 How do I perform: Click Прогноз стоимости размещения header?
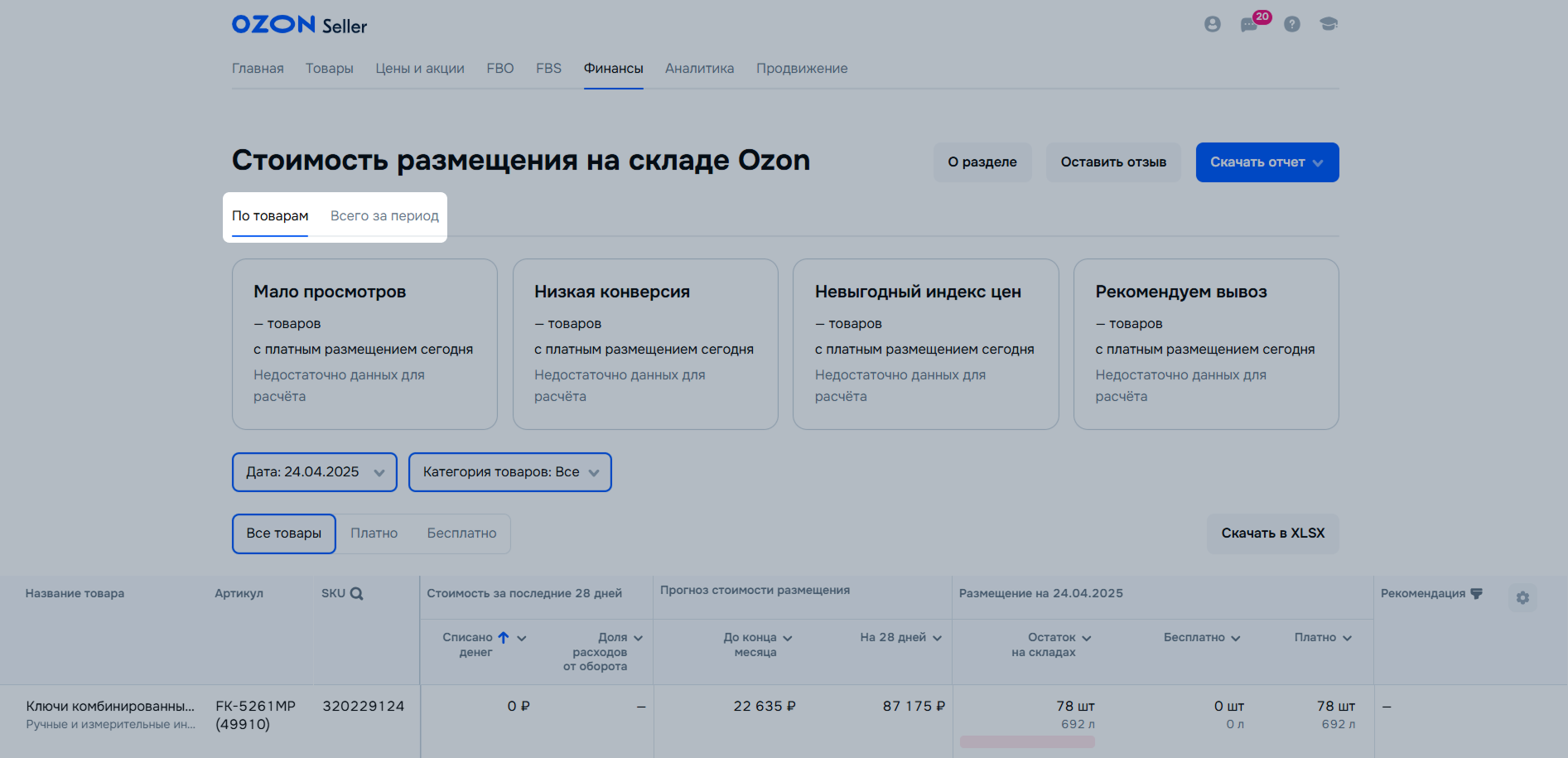[755, 590]
